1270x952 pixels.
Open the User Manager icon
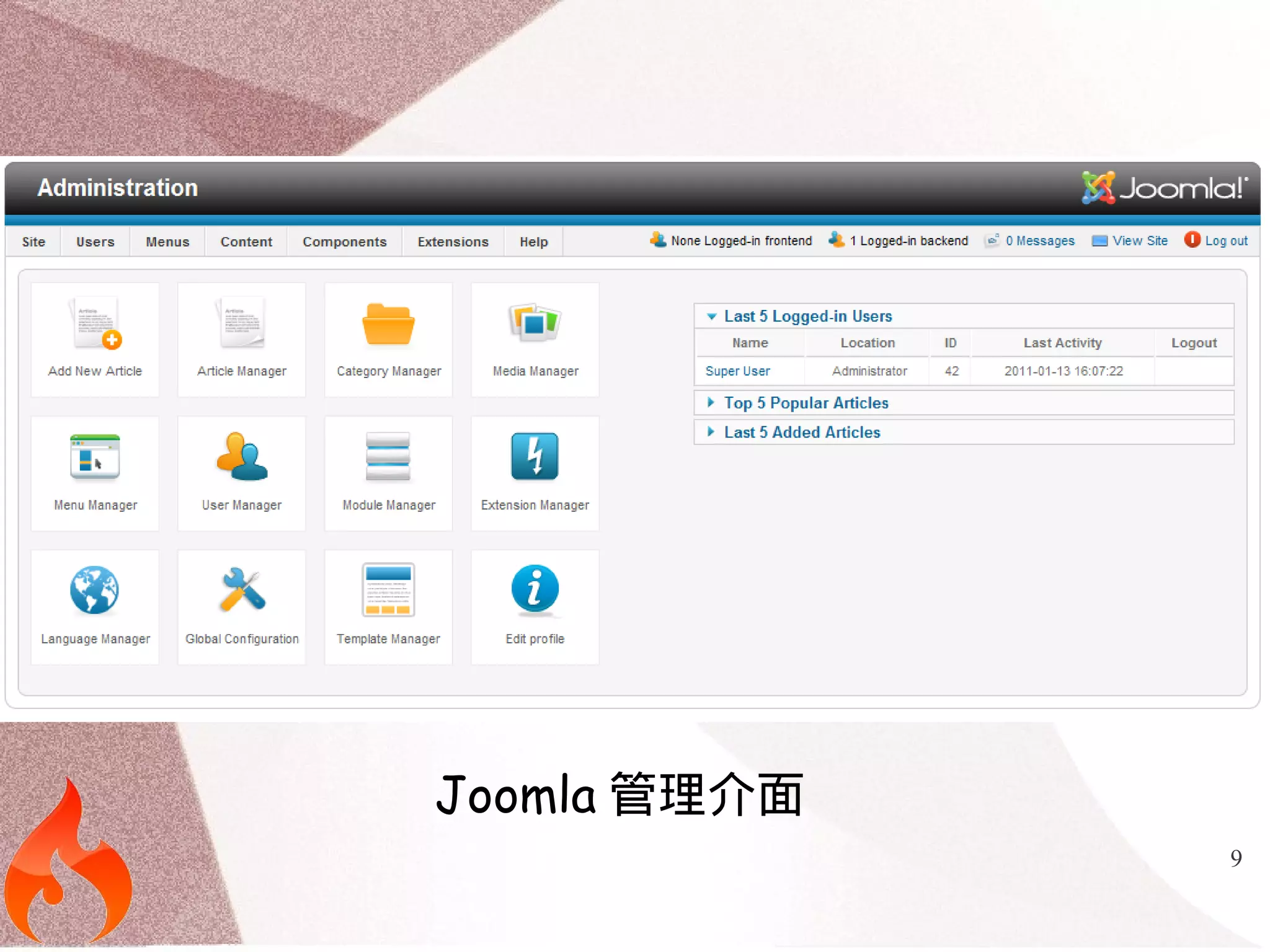click(242, 457)
